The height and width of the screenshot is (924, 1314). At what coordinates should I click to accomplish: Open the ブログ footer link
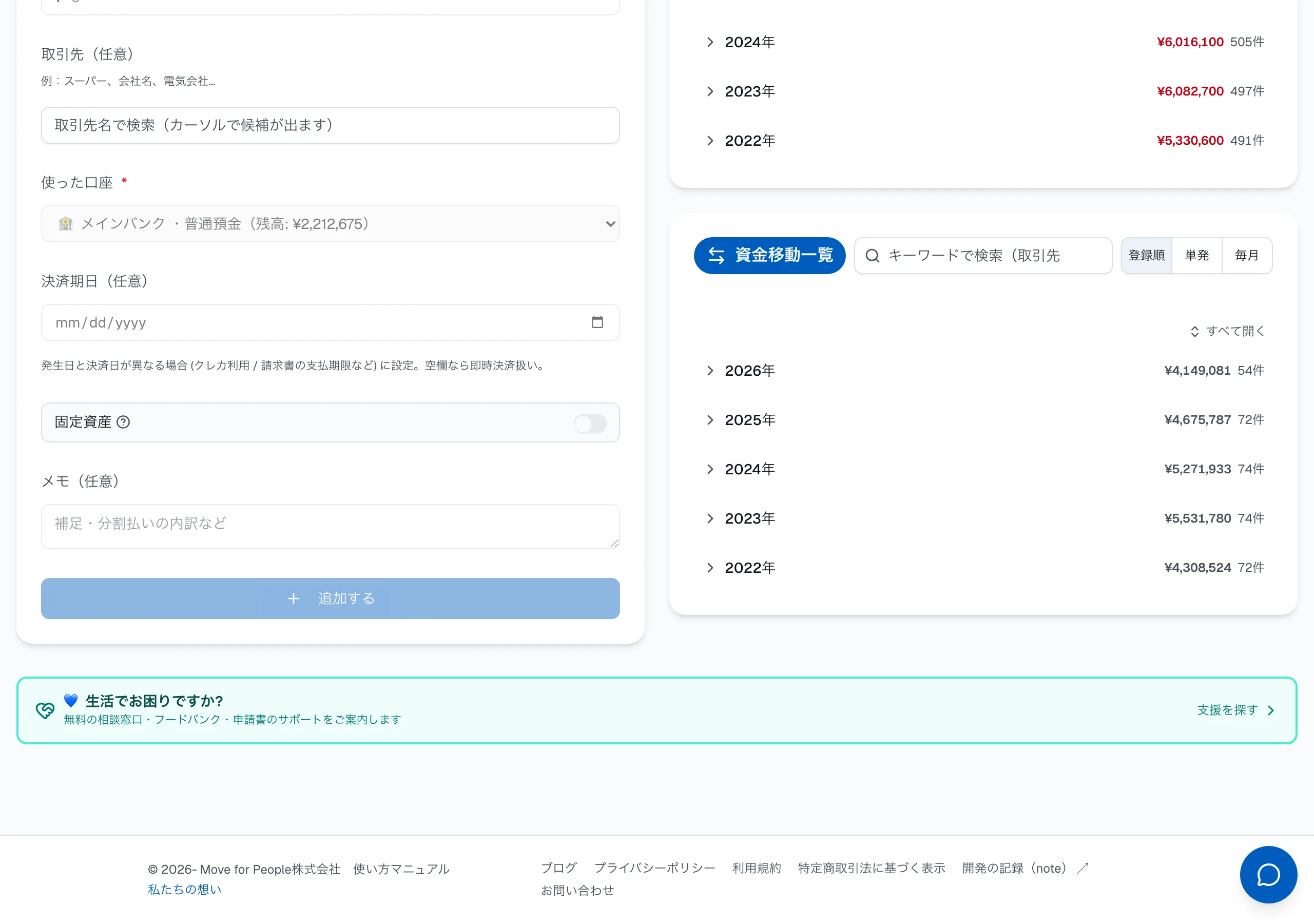pos(558,869)
